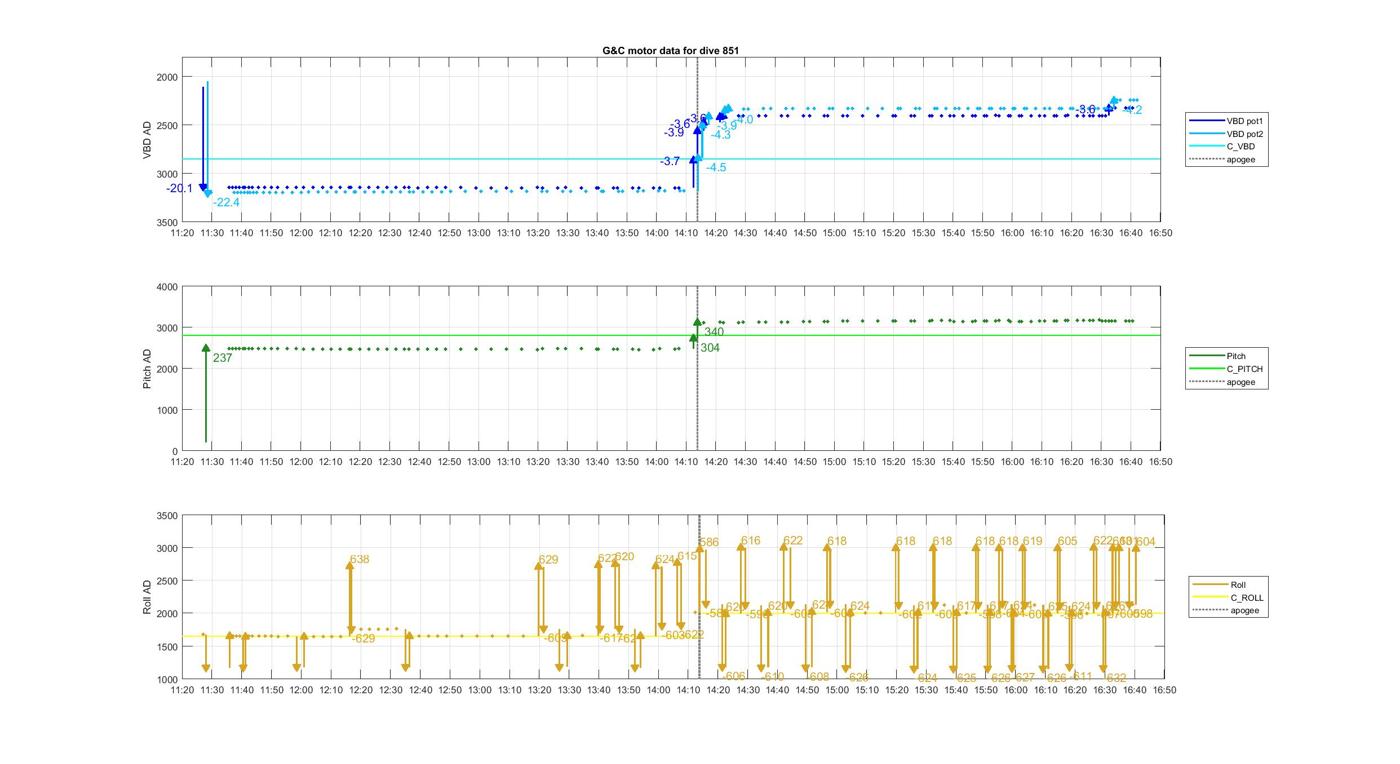
Task: Select the 'Roll' legend entry
Action: 1239,585
